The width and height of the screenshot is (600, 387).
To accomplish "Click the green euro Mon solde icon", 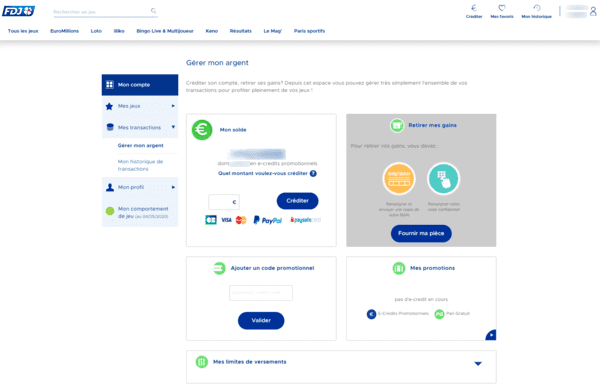I will (x=202, y=130).
